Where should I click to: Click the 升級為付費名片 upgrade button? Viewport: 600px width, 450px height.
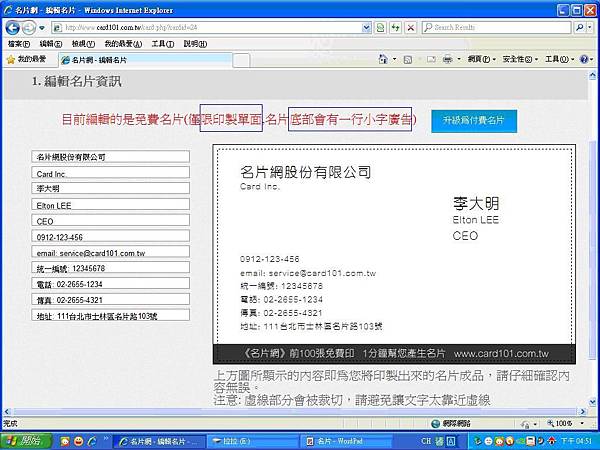pos(474,121)
